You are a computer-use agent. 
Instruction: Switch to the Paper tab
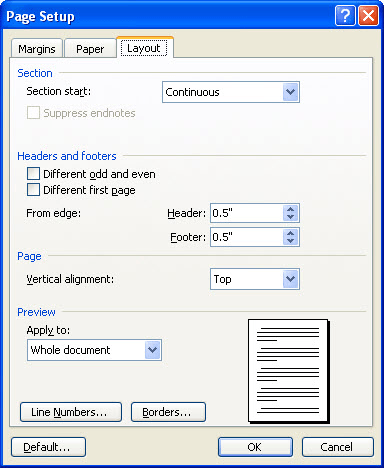[x=90, y=49]
